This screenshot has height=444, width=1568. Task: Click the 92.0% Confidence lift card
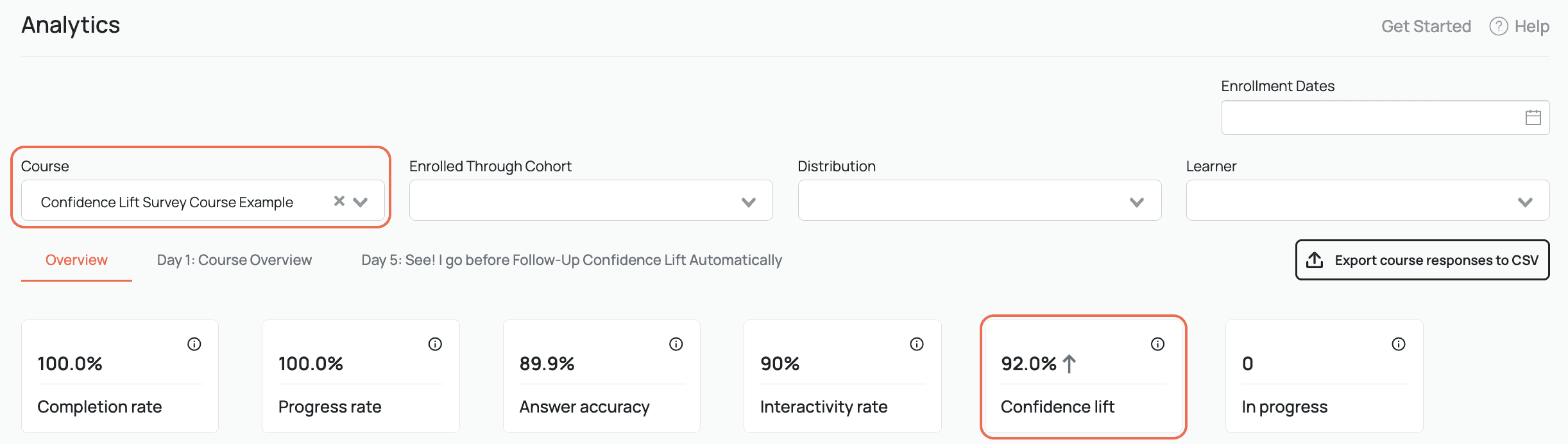coord(1083,385)
